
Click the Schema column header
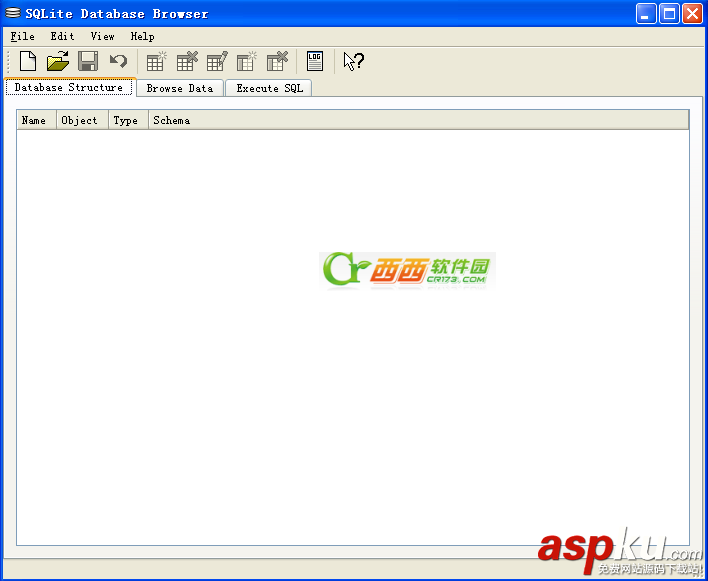click(419, 120)
